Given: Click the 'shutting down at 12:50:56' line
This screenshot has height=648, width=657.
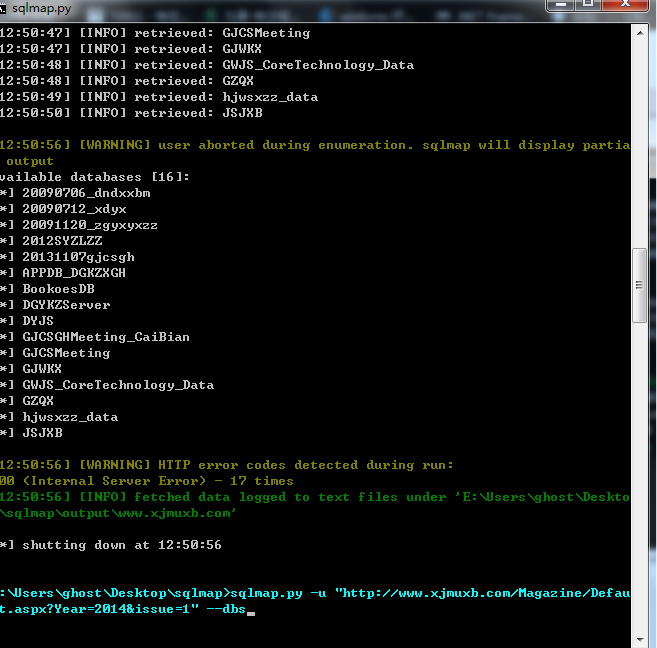Looking at the screenshot, I should coord(111,545).
